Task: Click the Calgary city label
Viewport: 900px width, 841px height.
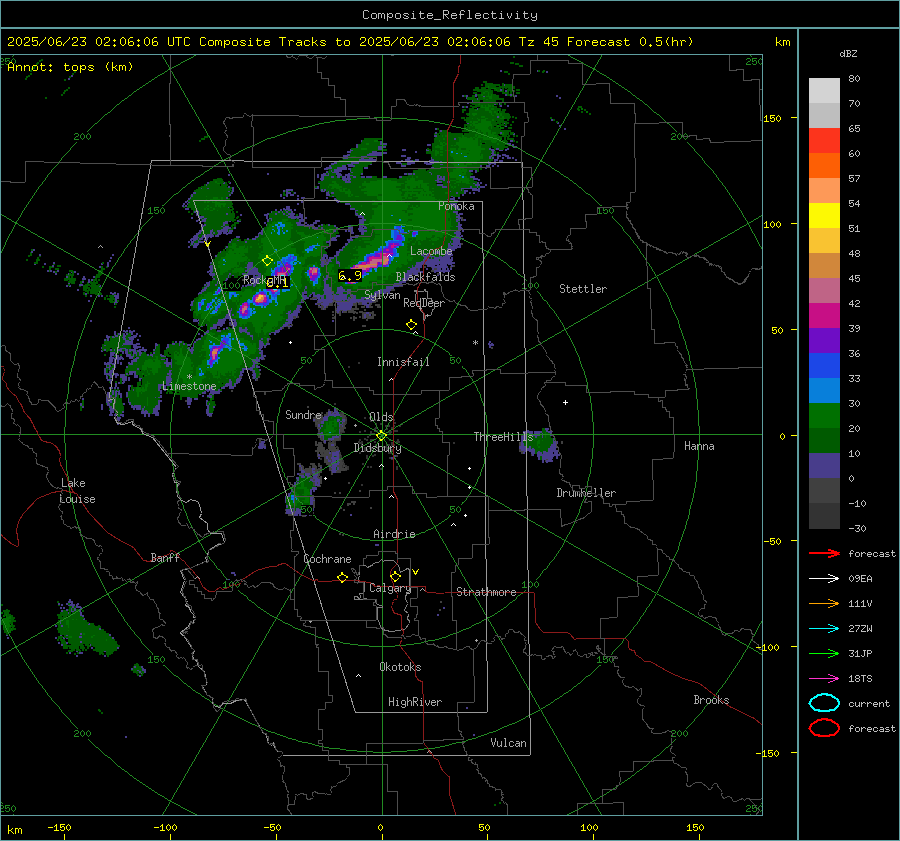Action: (390, 588)
